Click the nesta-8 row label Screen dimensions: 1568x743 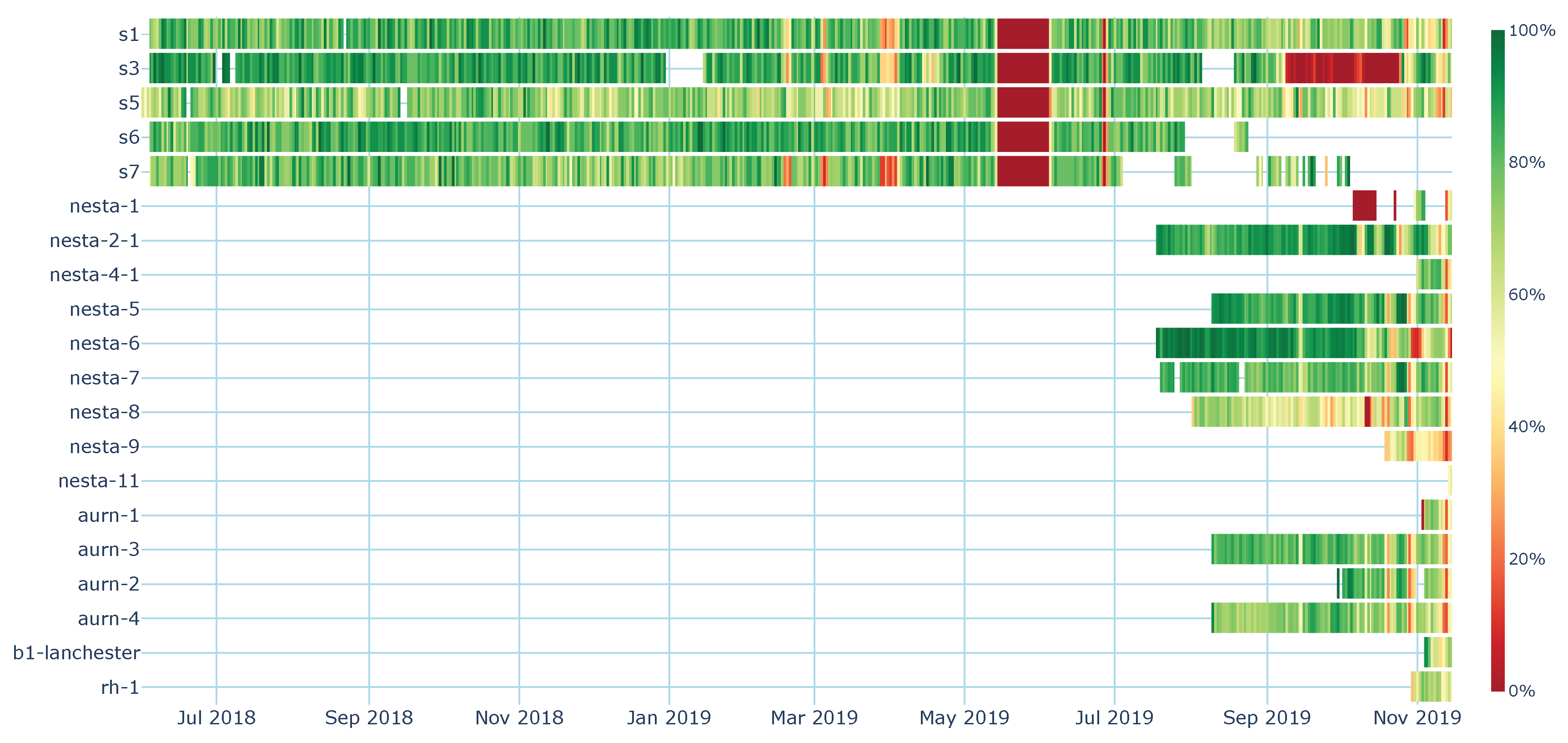(104, 412)
